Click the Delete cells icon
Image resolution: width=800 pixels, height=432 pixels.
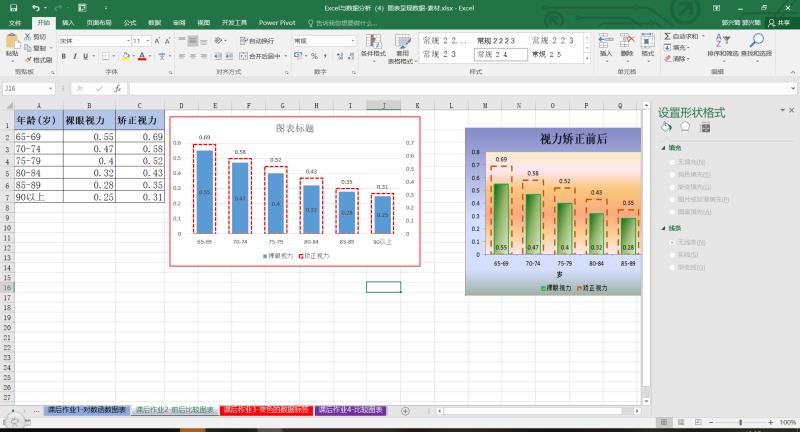point(627,41)
